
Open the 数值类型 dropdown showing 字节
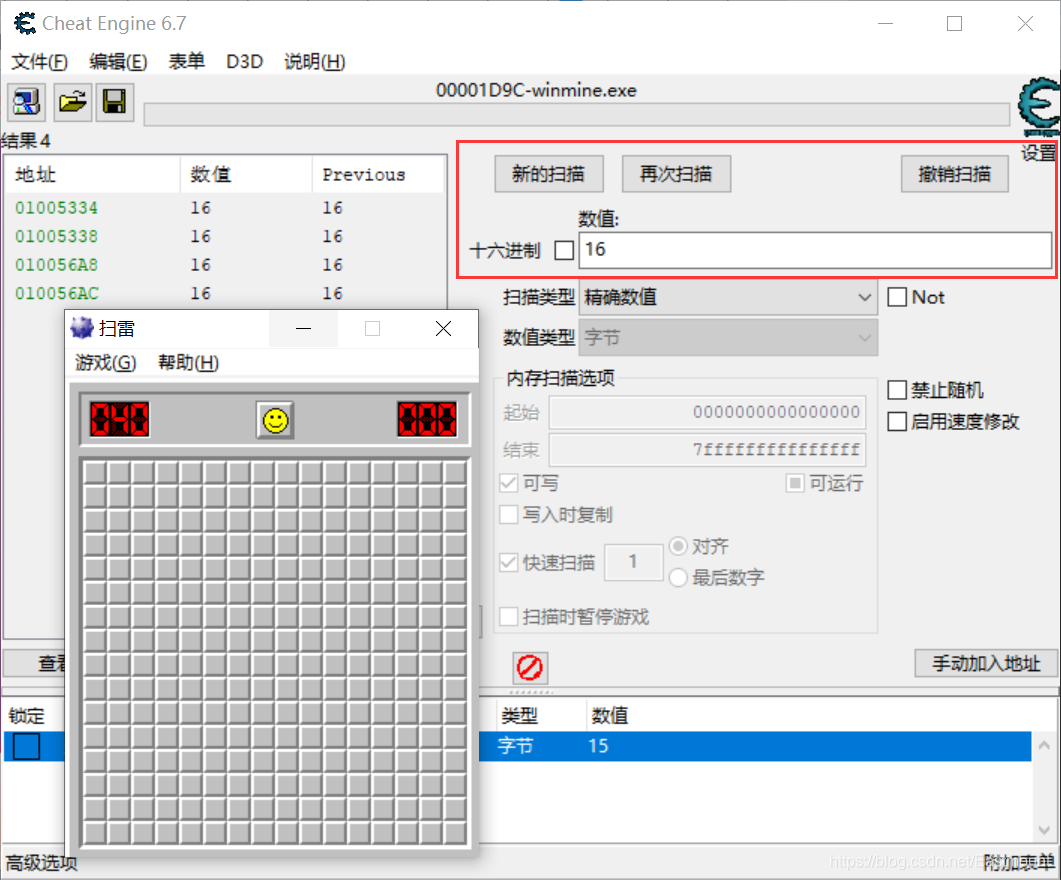[728, 338]
